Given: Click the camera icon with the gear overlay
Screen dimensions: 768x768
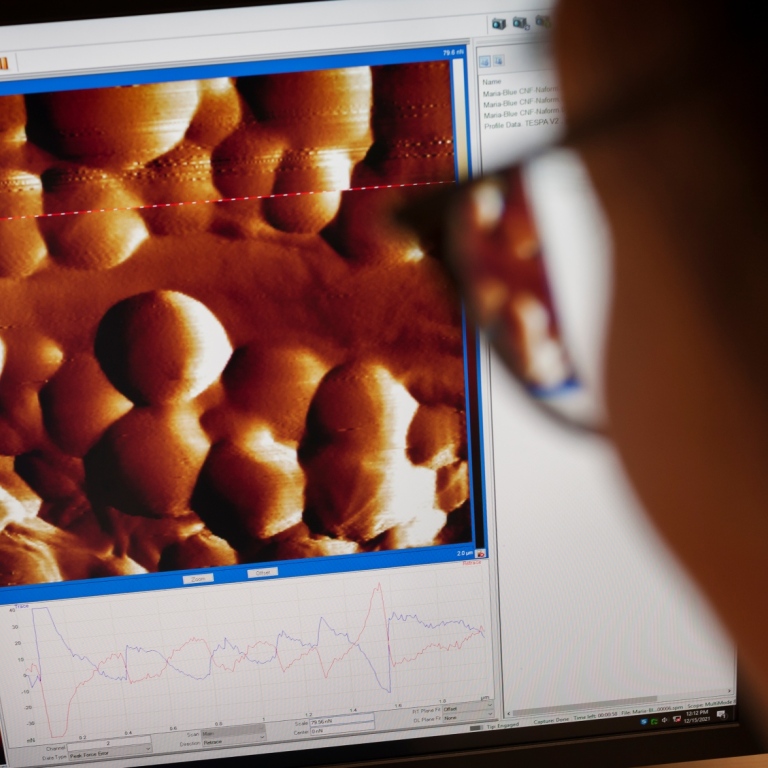Looking at the screenshot, I should click(x=520, y=23).
